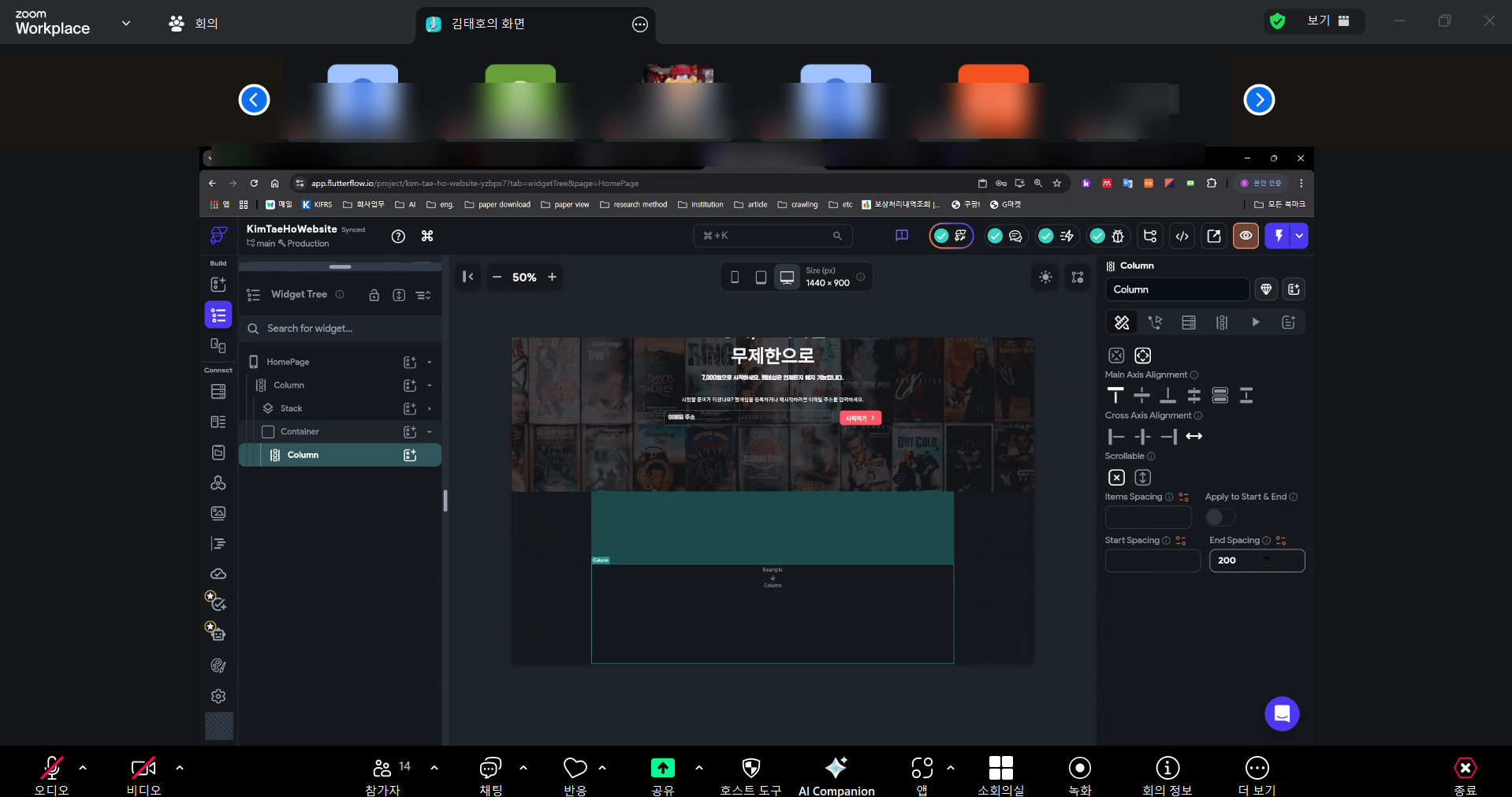Open the Theme Settings palette icon
The width and height of the screenshot is (1512, 797).
pyautogui.click(x=218, y=665)
